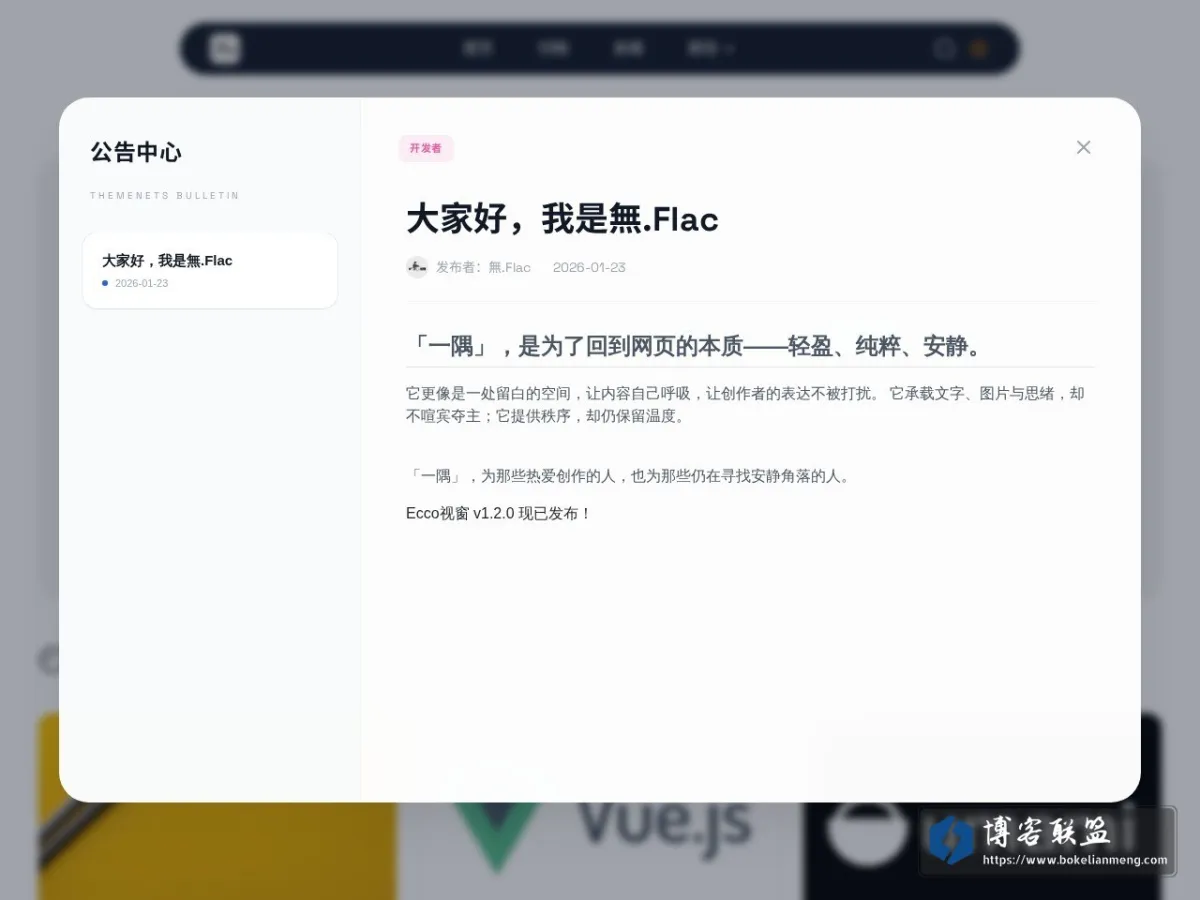Click the line 「一隅」，为那些热爱创作的人

click(630, 476)
